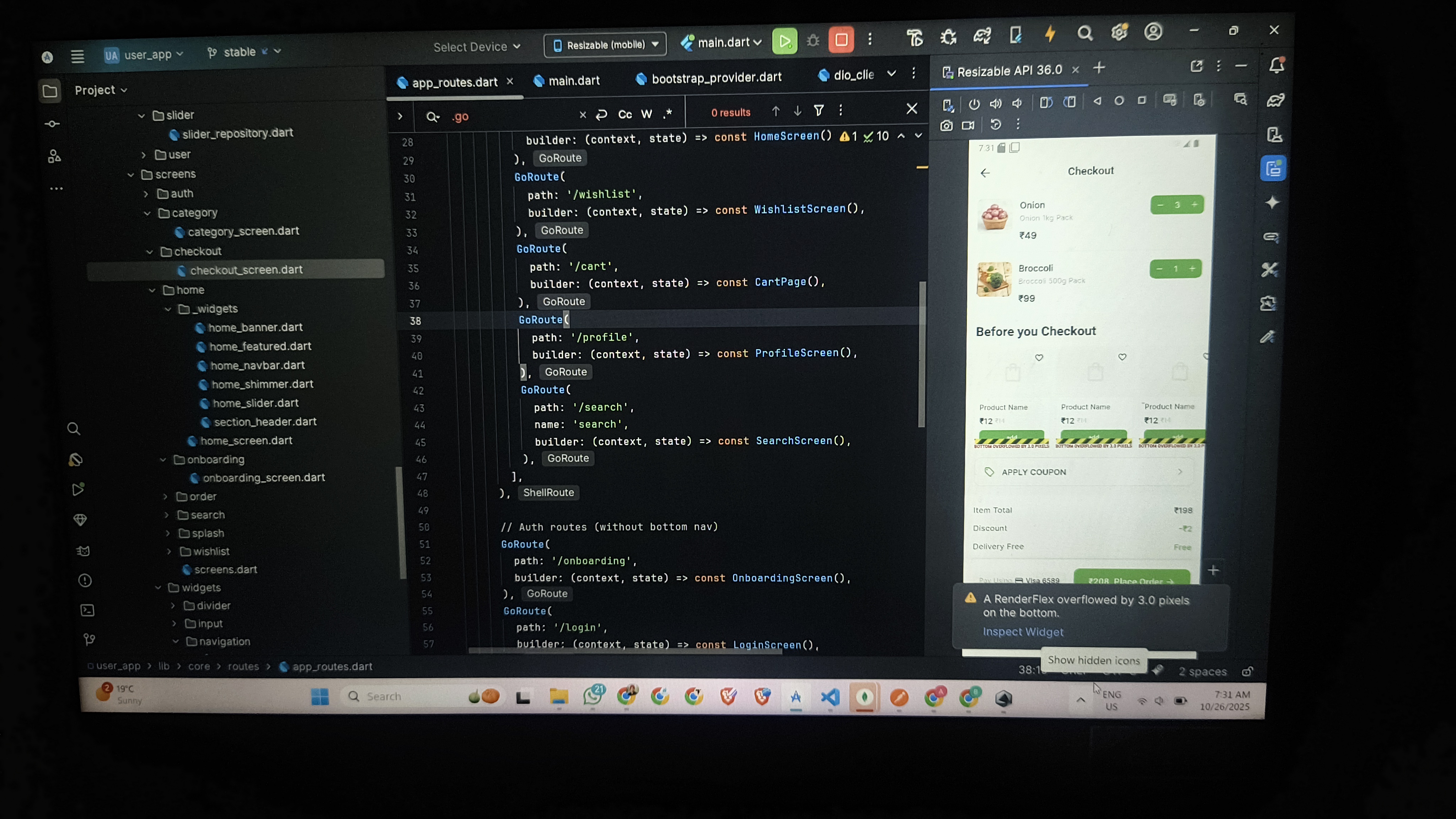
Task: Open bootstrap_provider.dart tab
Action: point(716,78)
